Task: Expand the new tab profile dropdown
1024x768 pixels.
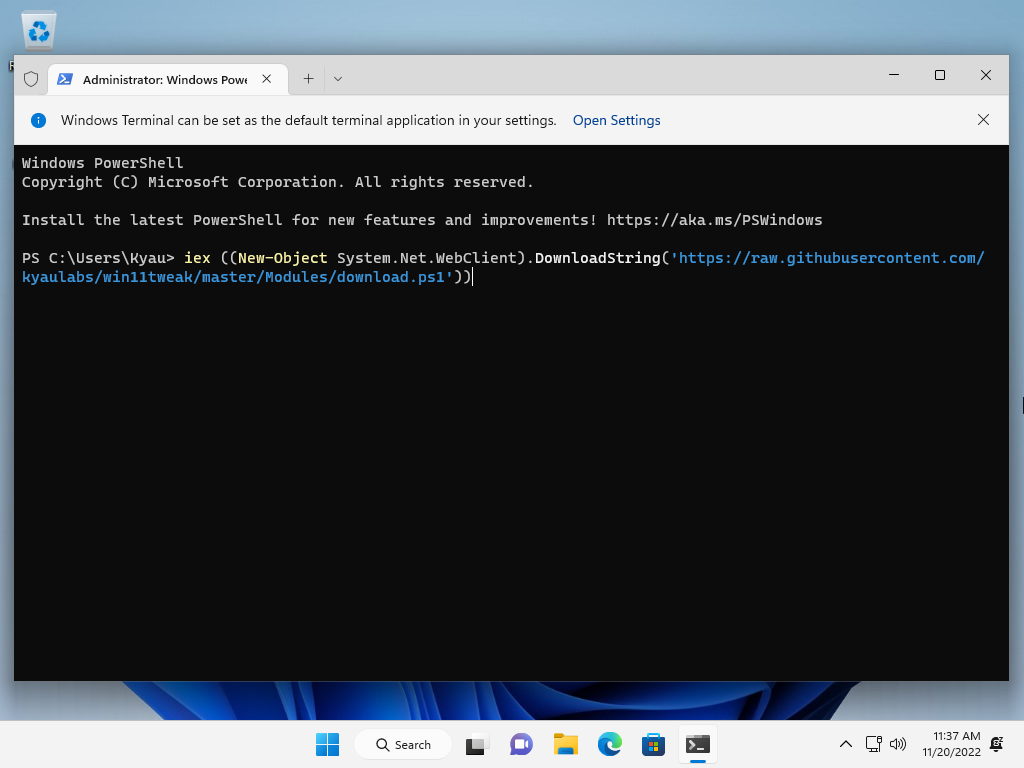Action: click(338, 79)
